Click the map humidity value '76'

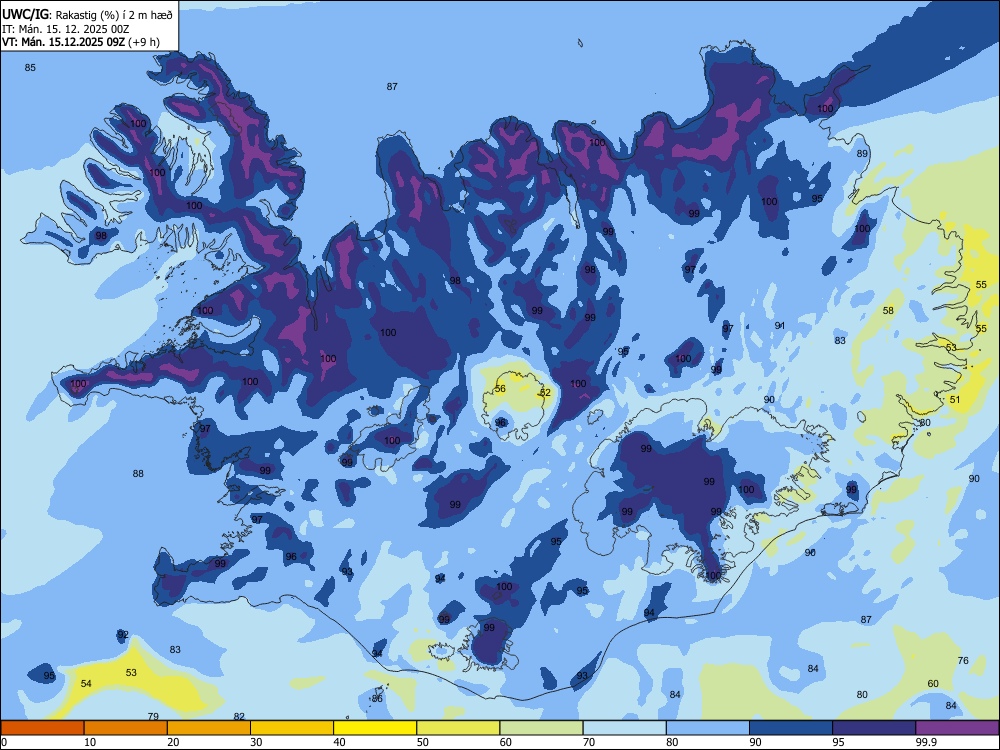pos(963,660)
